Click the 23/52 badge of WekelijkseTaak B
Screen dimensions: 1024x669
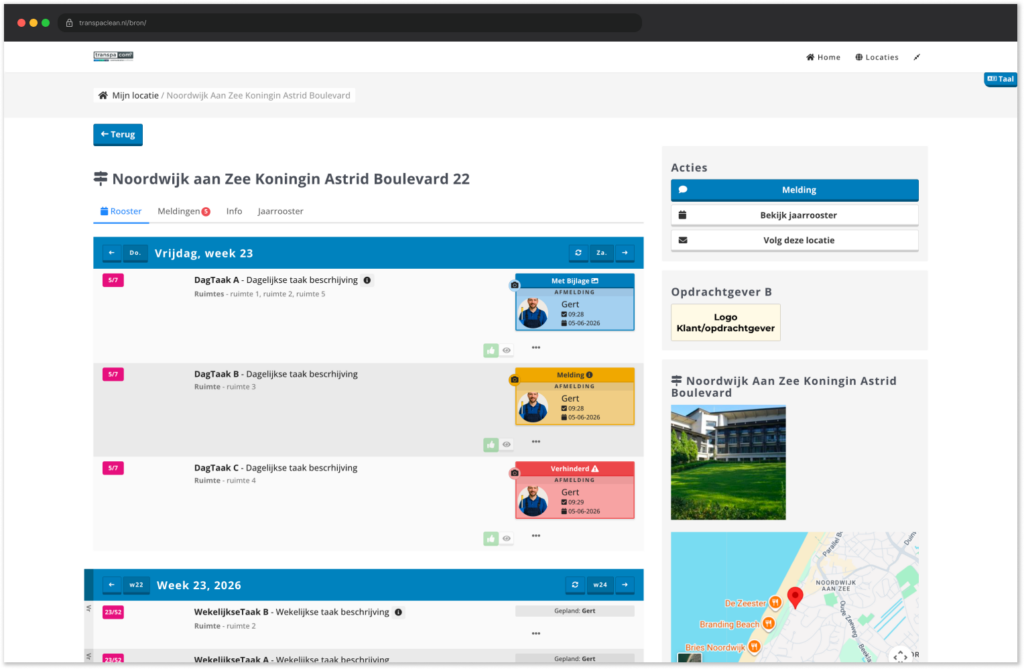tap(113, 612)
